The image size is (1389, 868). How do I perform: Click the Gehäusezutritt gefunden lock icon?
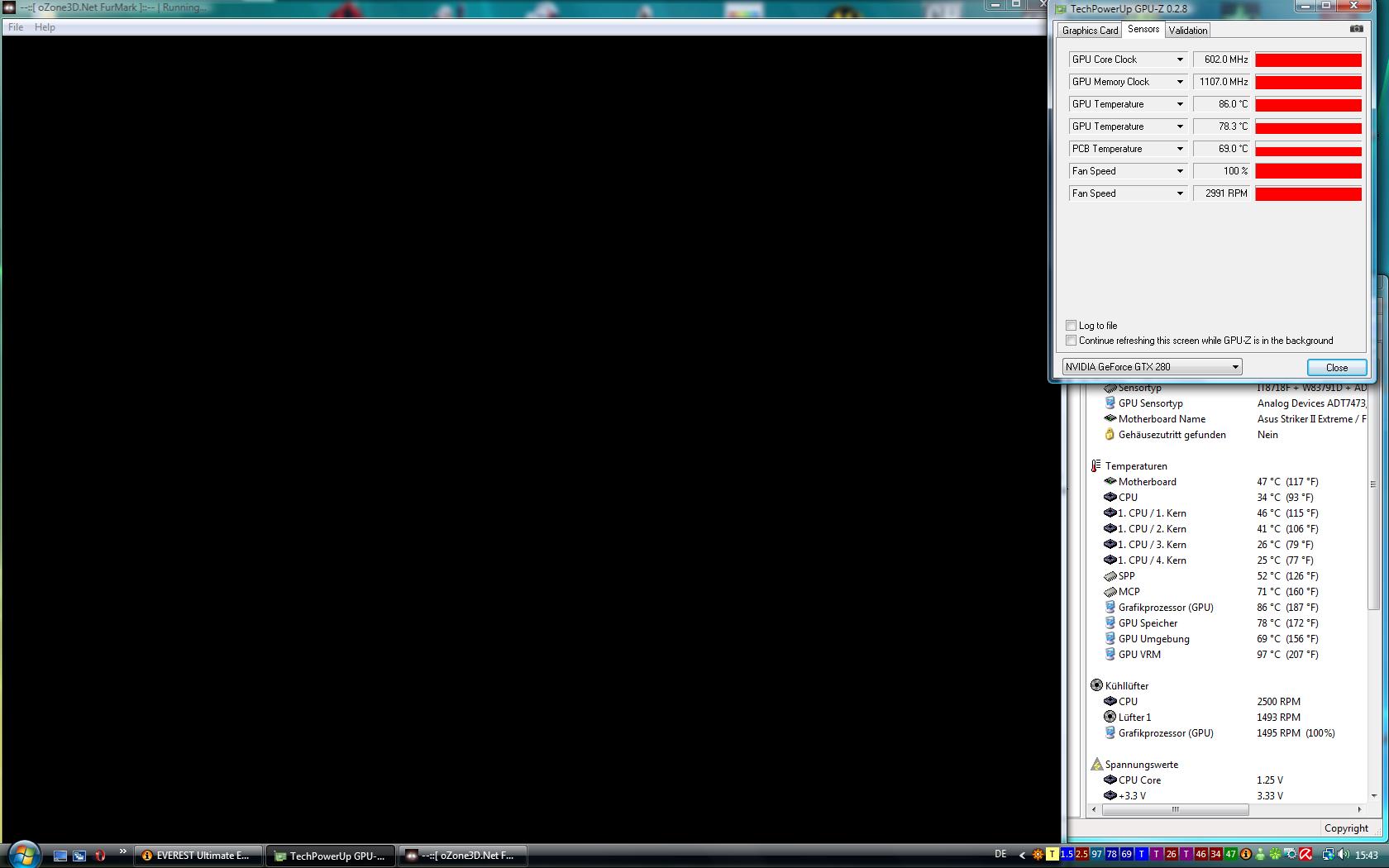[x=1110, y=434]
